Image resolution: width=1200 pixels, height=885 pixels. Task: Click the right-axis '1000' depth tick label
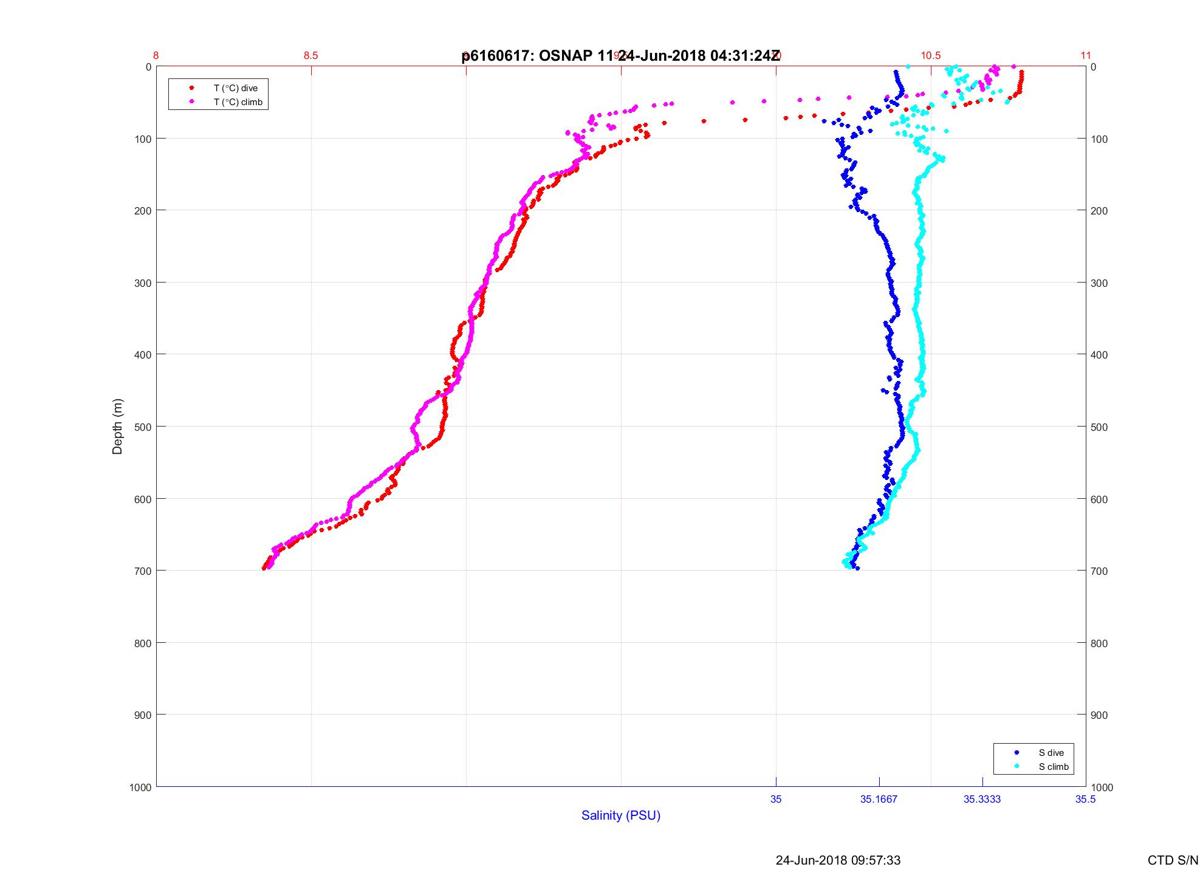pyautogui.click(x=1103, y=787)
